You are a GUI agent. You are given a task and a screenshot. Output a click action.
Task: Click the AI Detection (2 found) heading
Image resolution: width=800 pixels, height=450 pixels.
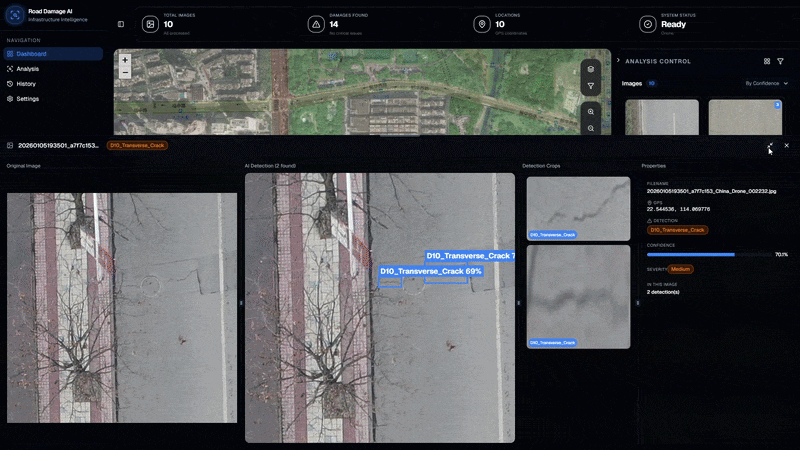pyautogui.click(x=270, y=166)
